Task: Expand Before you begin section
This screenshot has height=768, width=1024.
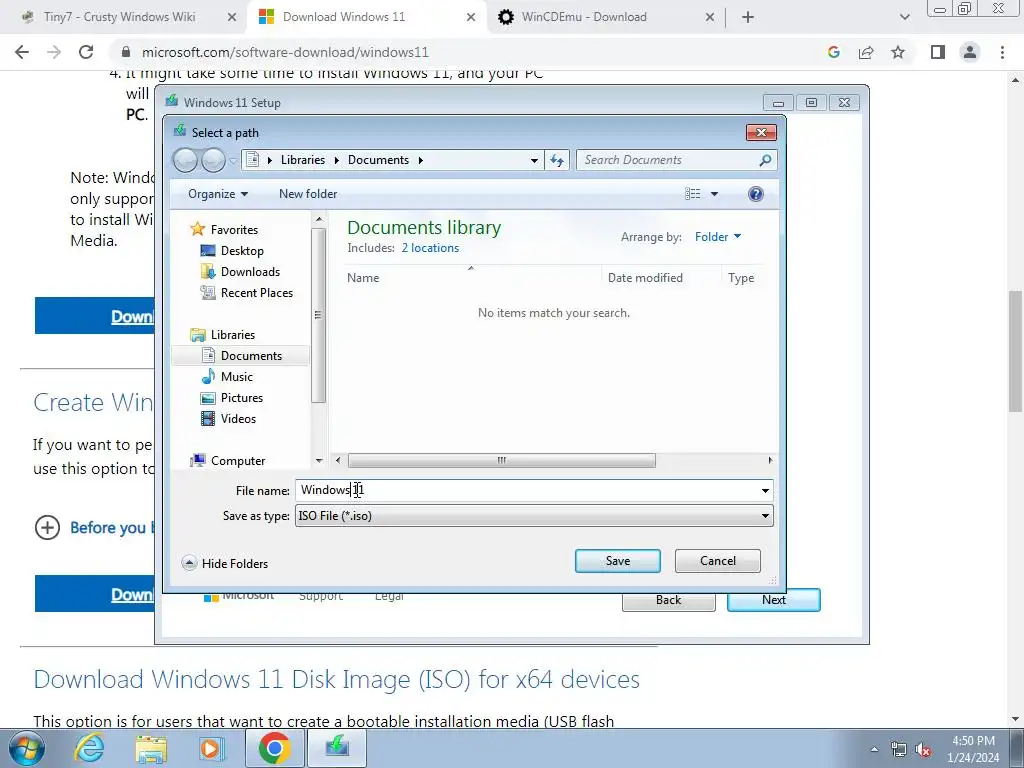Action: pos(47,528)
